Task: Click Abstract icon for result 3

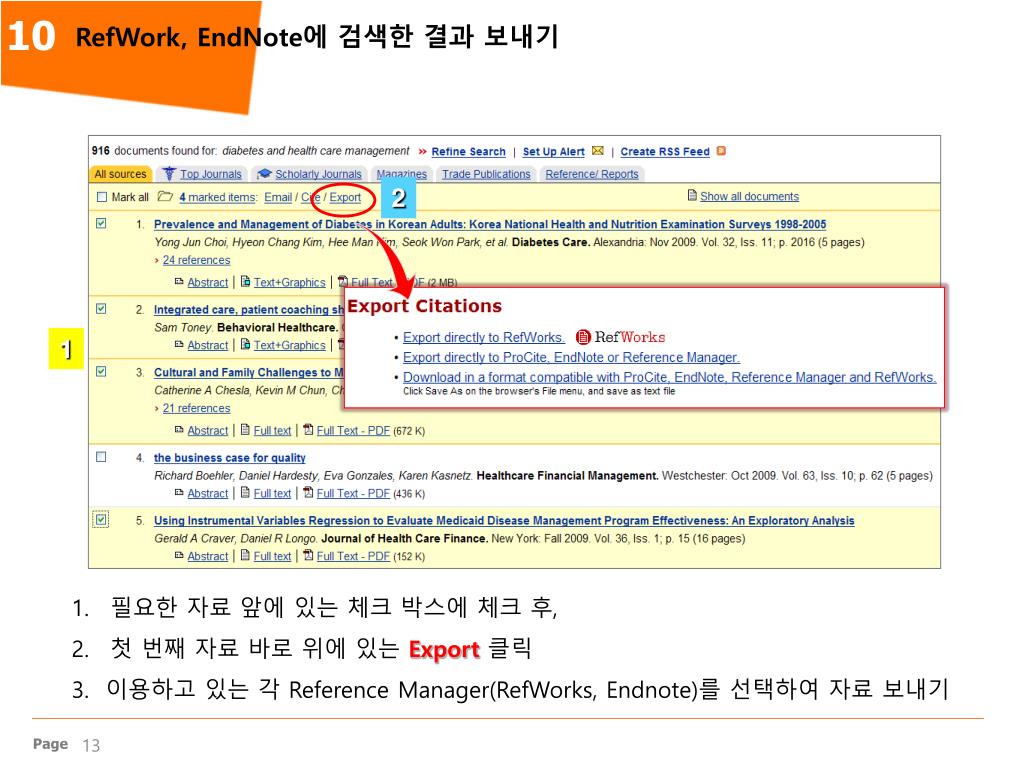Action: tap(179, 430)
